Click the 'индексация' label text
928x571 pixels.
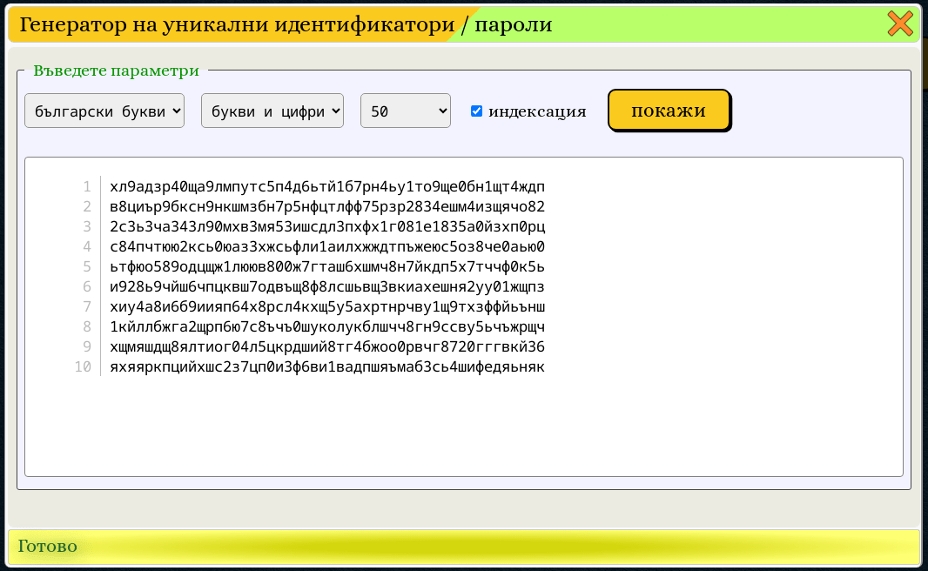[537, 111]
